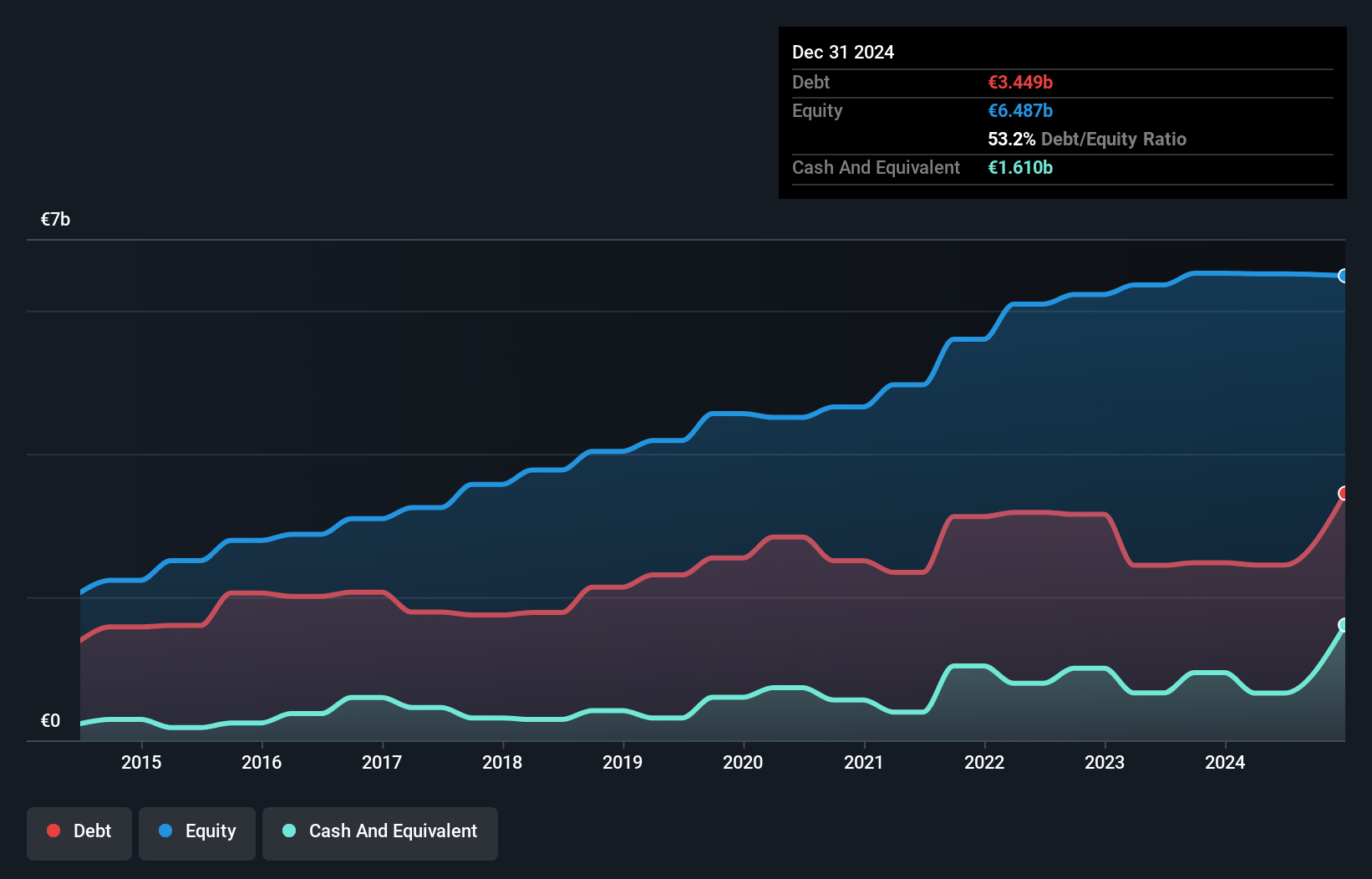Click the €6.487b Equity value link

(x=1020, y=110)
